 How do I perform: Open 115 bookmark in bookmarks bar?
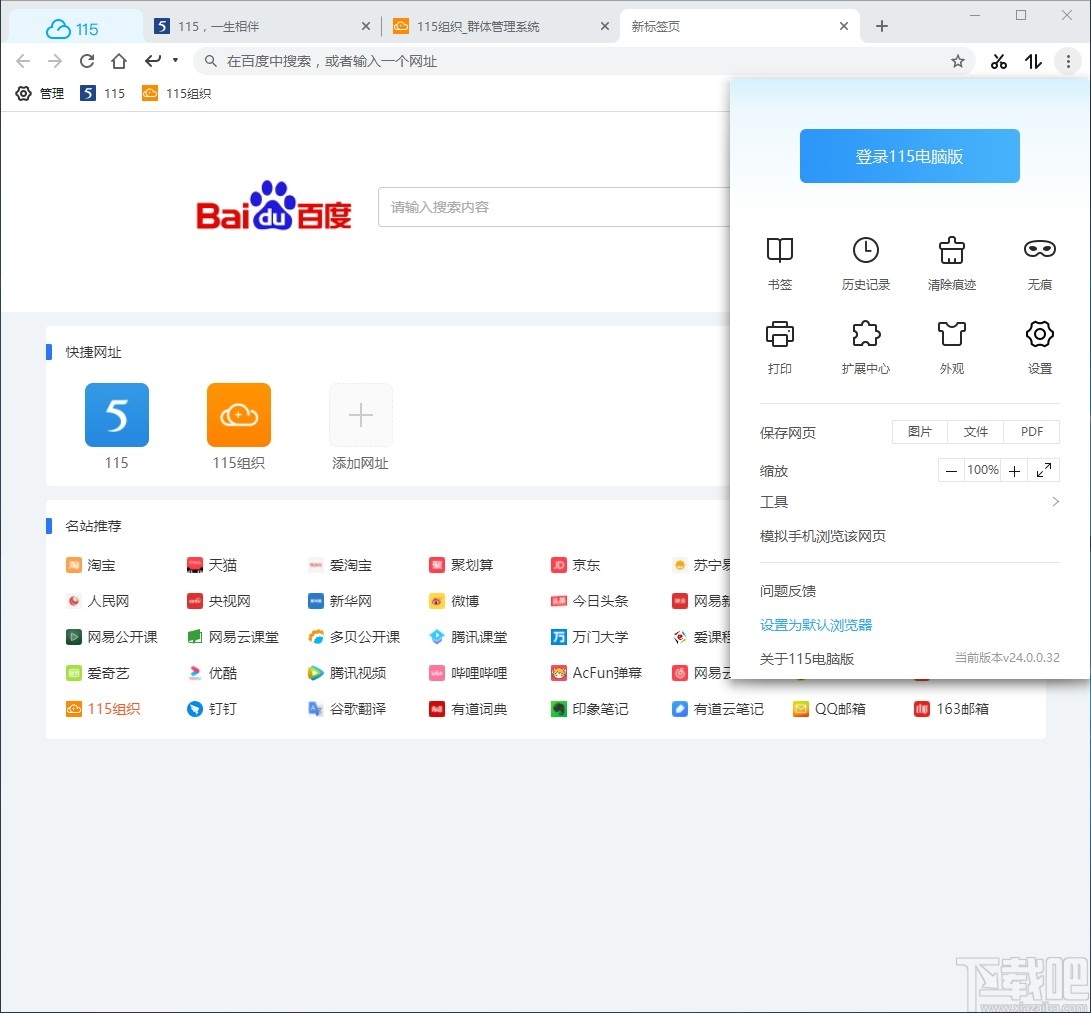103,93
